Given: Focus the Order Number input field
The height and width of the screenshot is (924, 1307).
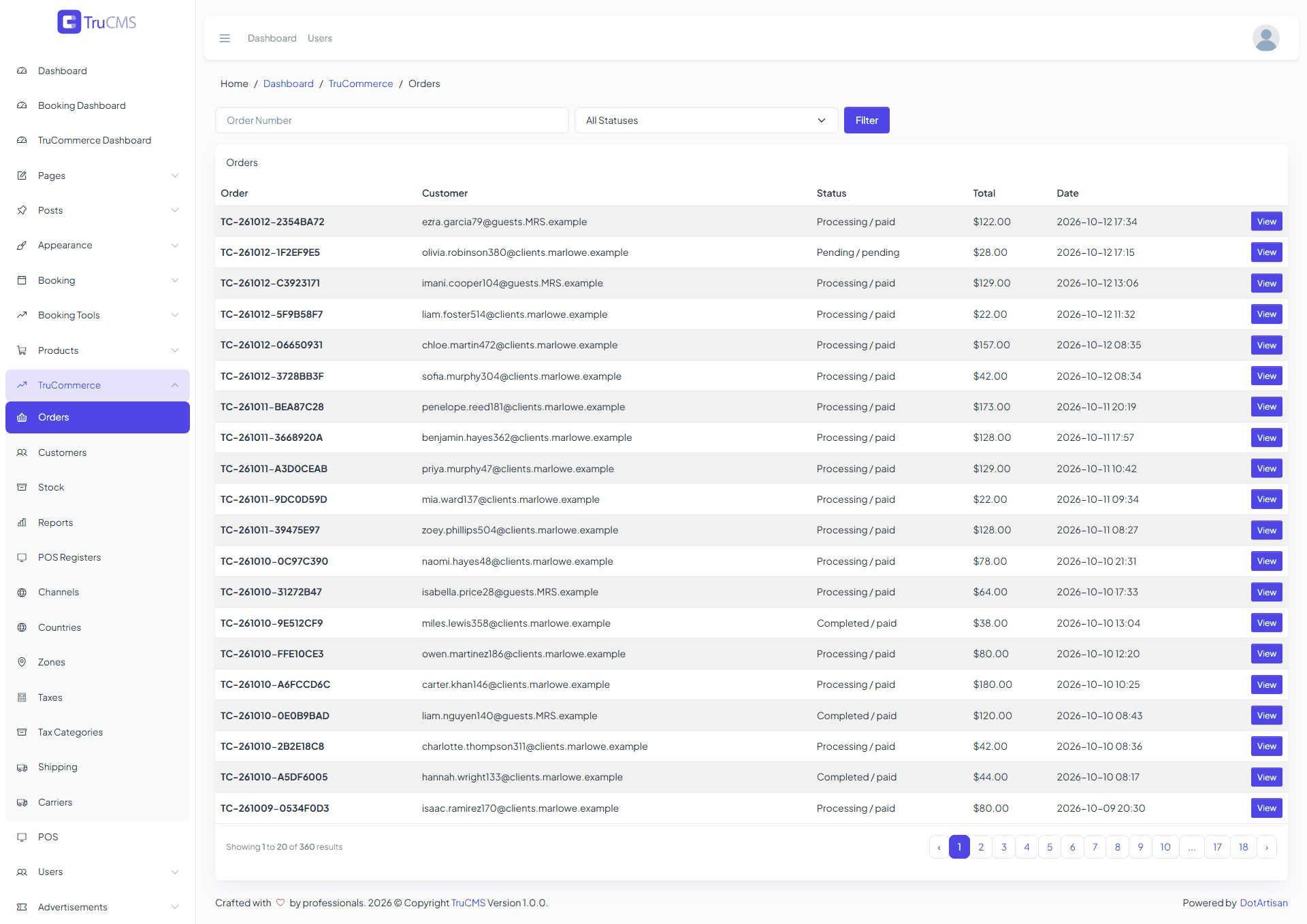Looking at the screenshot, I should [392, 120].
